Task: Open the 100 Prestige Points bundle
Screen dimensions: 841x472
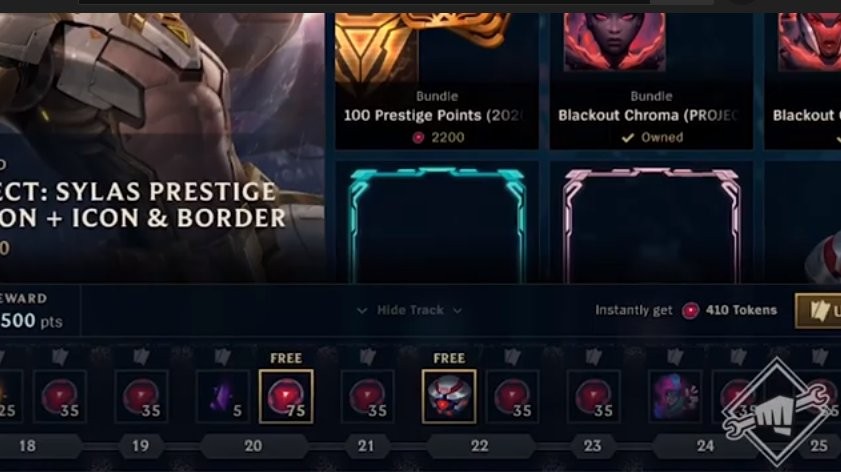Action: (437, 80)
